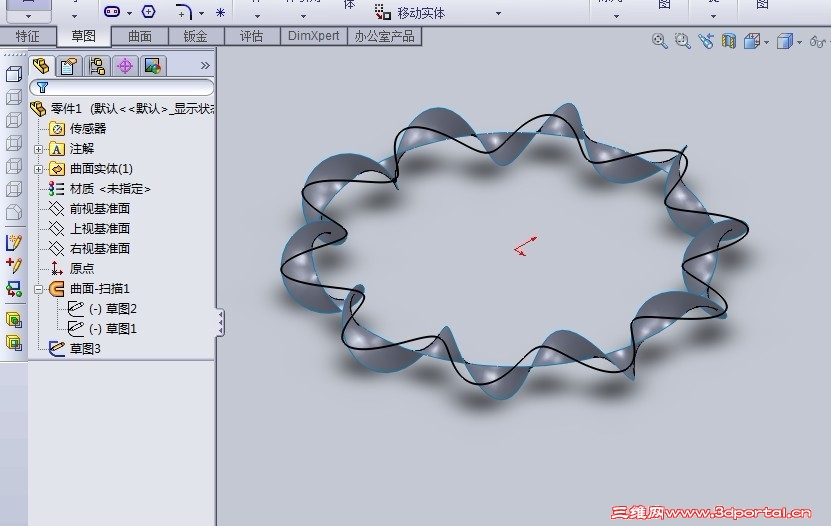Click the Zoom to Fit magnifier
The width and height of the screenshot is (831, 526).
coord(659,41)
